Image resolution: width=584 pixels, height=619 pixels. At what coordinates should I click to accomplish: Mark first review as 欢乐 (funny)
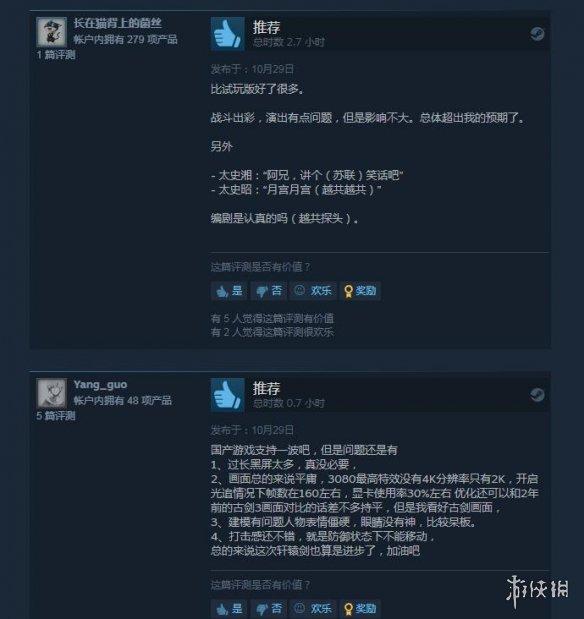313,291
